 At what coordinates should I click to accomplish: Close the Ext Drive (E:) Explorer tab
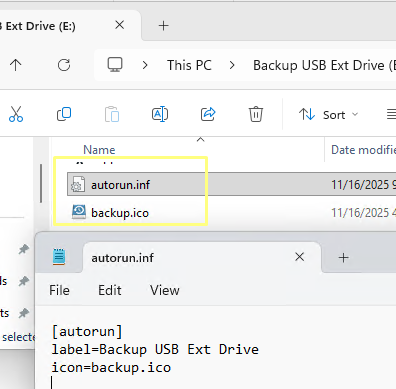(x=119, y=25)
